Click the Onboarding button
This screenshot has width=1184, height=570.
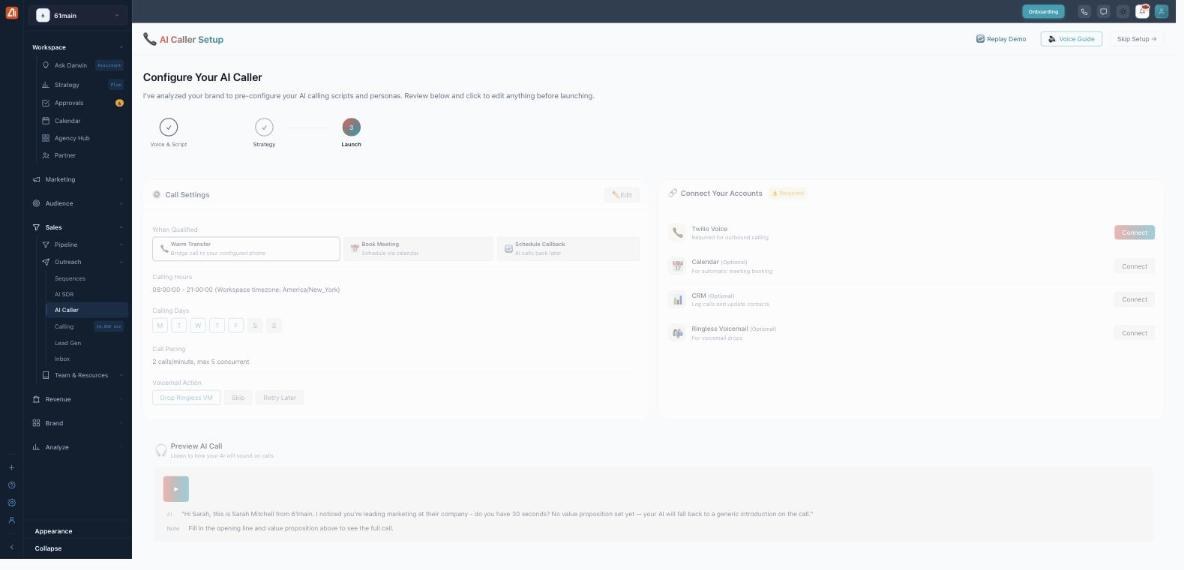coord(1043,12)
